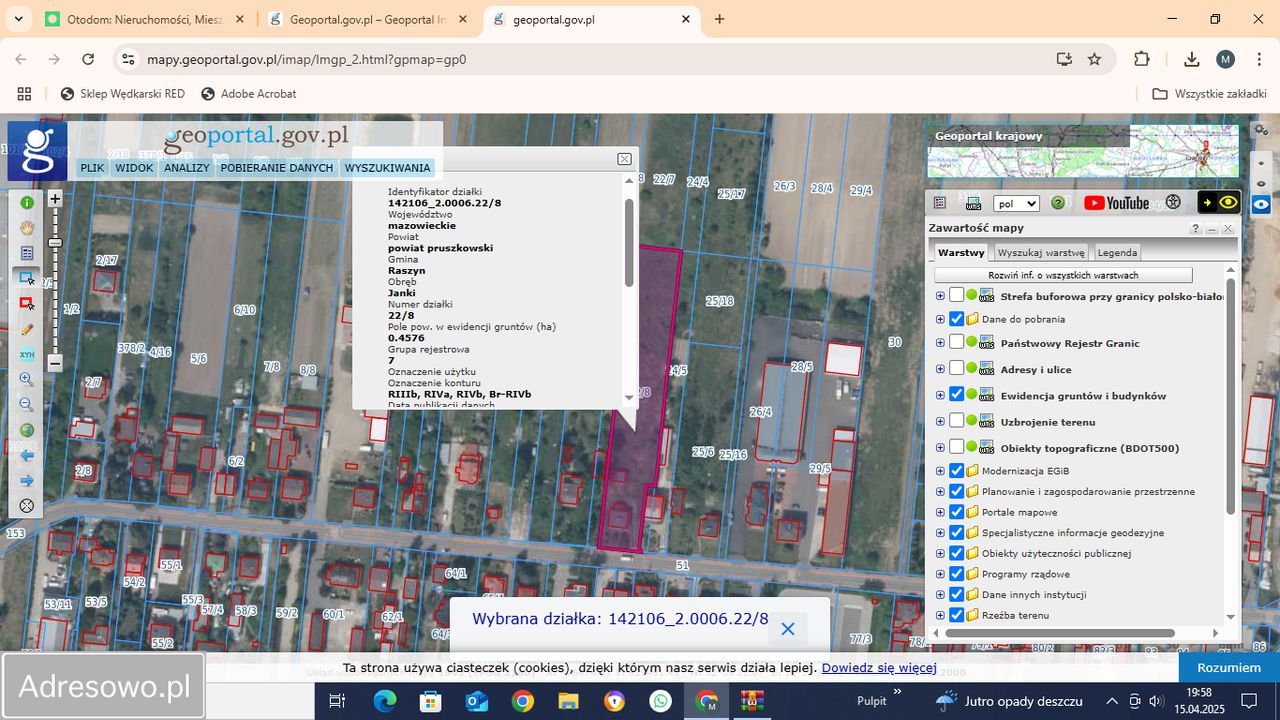Viewport: 1280px width, 720px height.
Task: Uncheck Ewidencja gruntów i budynków layer
Action: point(957,395)
